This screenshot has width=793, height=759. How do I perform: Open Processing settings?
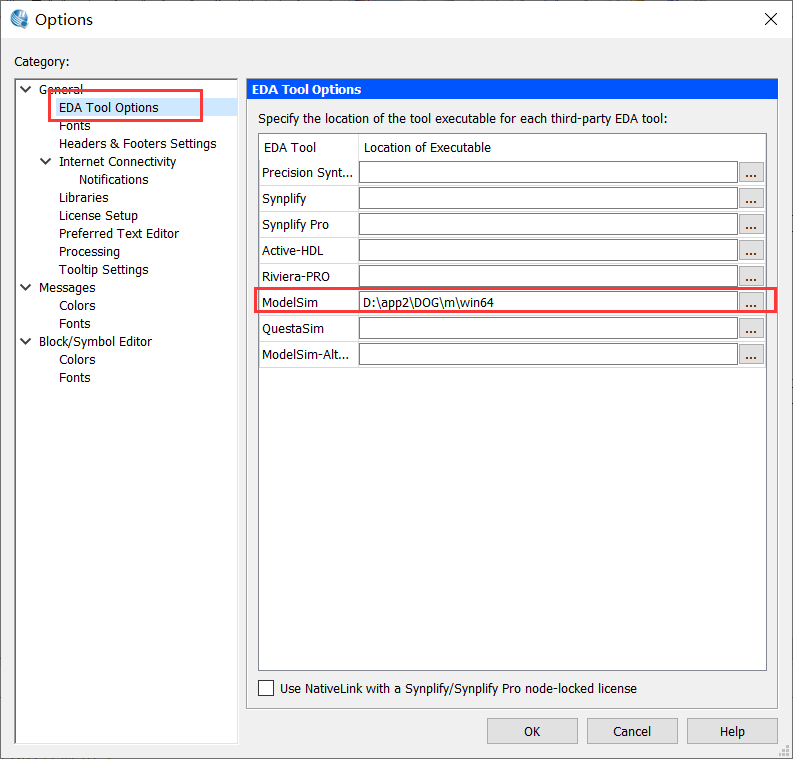(90, 252)
